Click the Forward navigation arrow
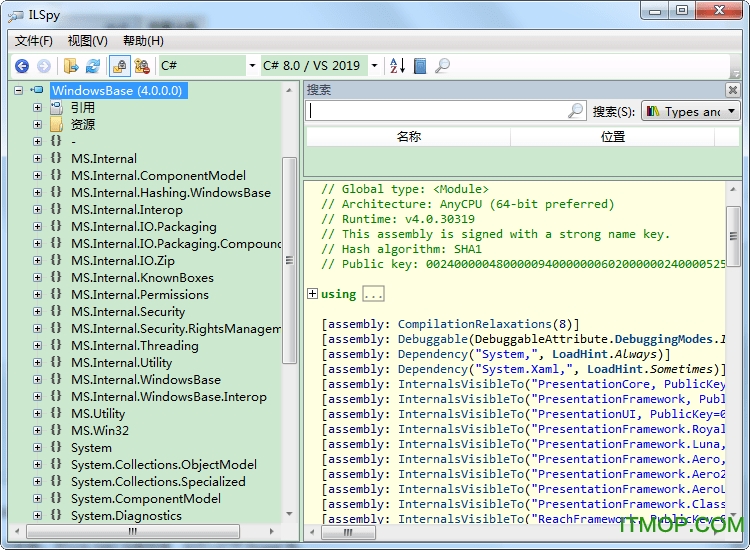The width and height of the screenshot is (750, 550). tap(44, 66)
